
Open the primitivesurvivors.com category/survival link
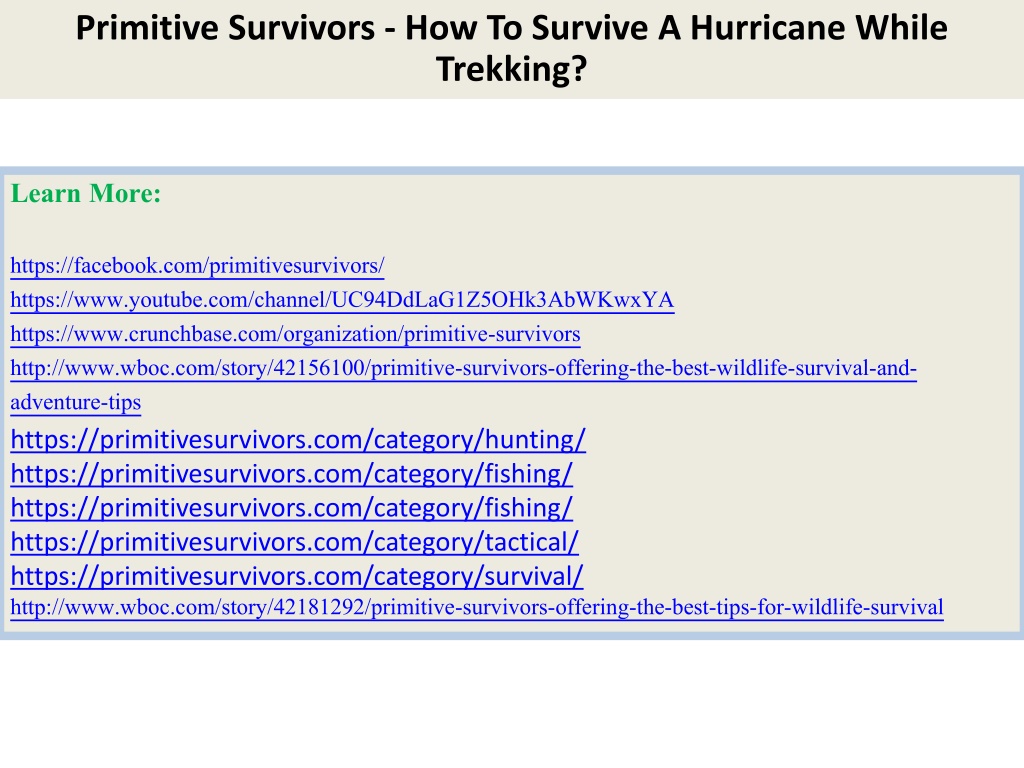296,576
